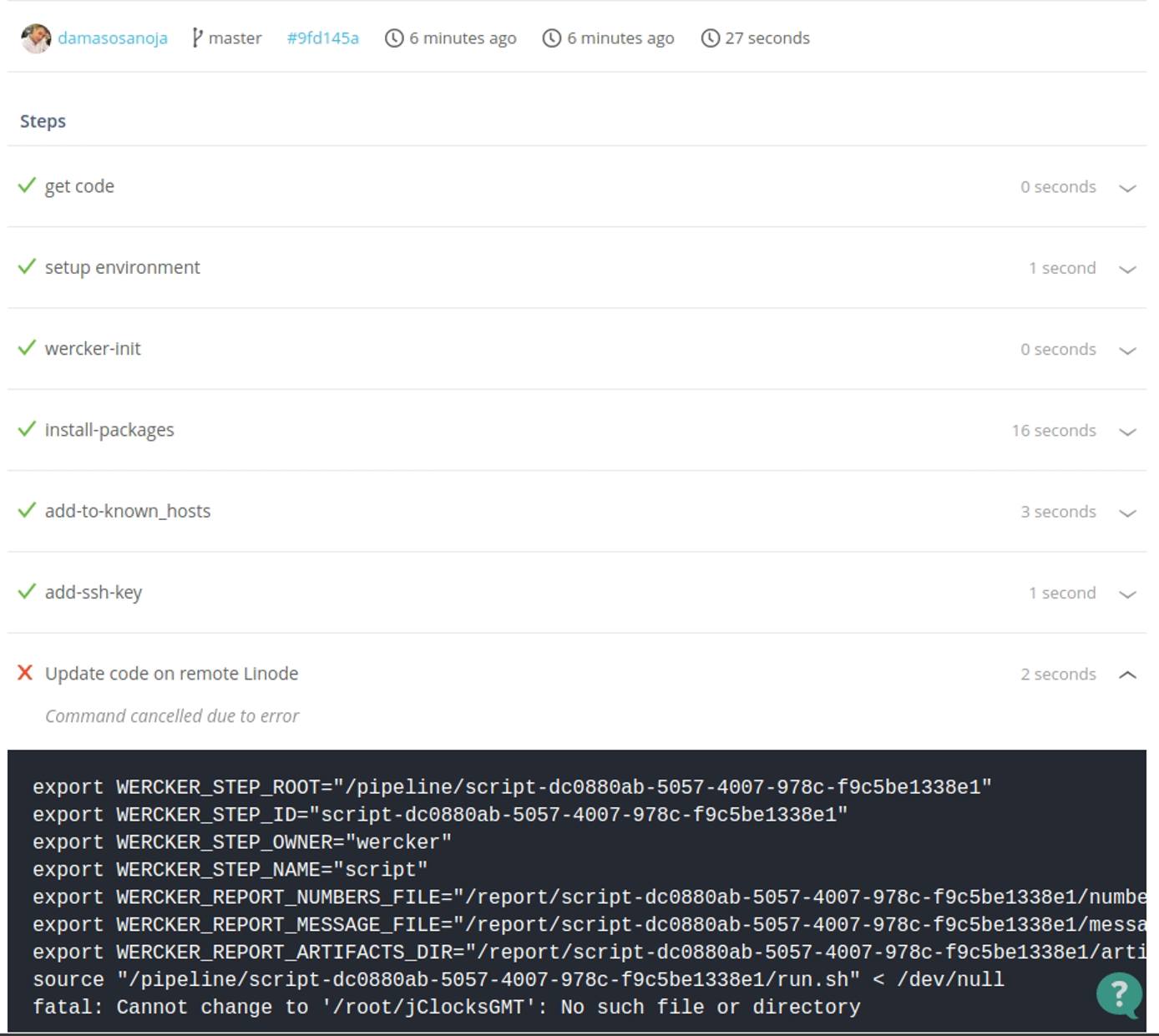Click the clock icon before 27 seconds

point(709,38)
